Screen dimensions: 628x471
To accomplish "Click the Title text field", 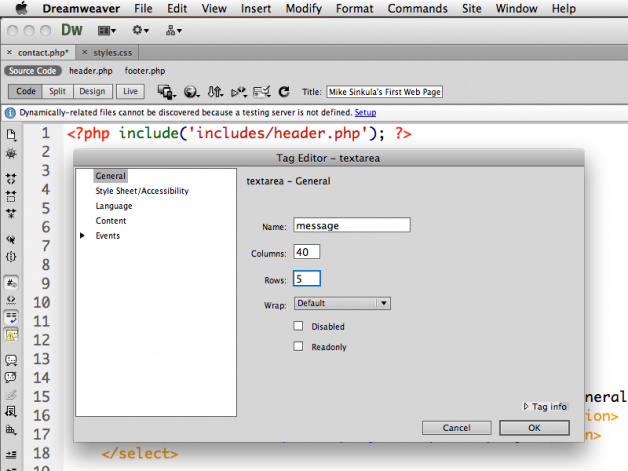I will click(384, 92).
